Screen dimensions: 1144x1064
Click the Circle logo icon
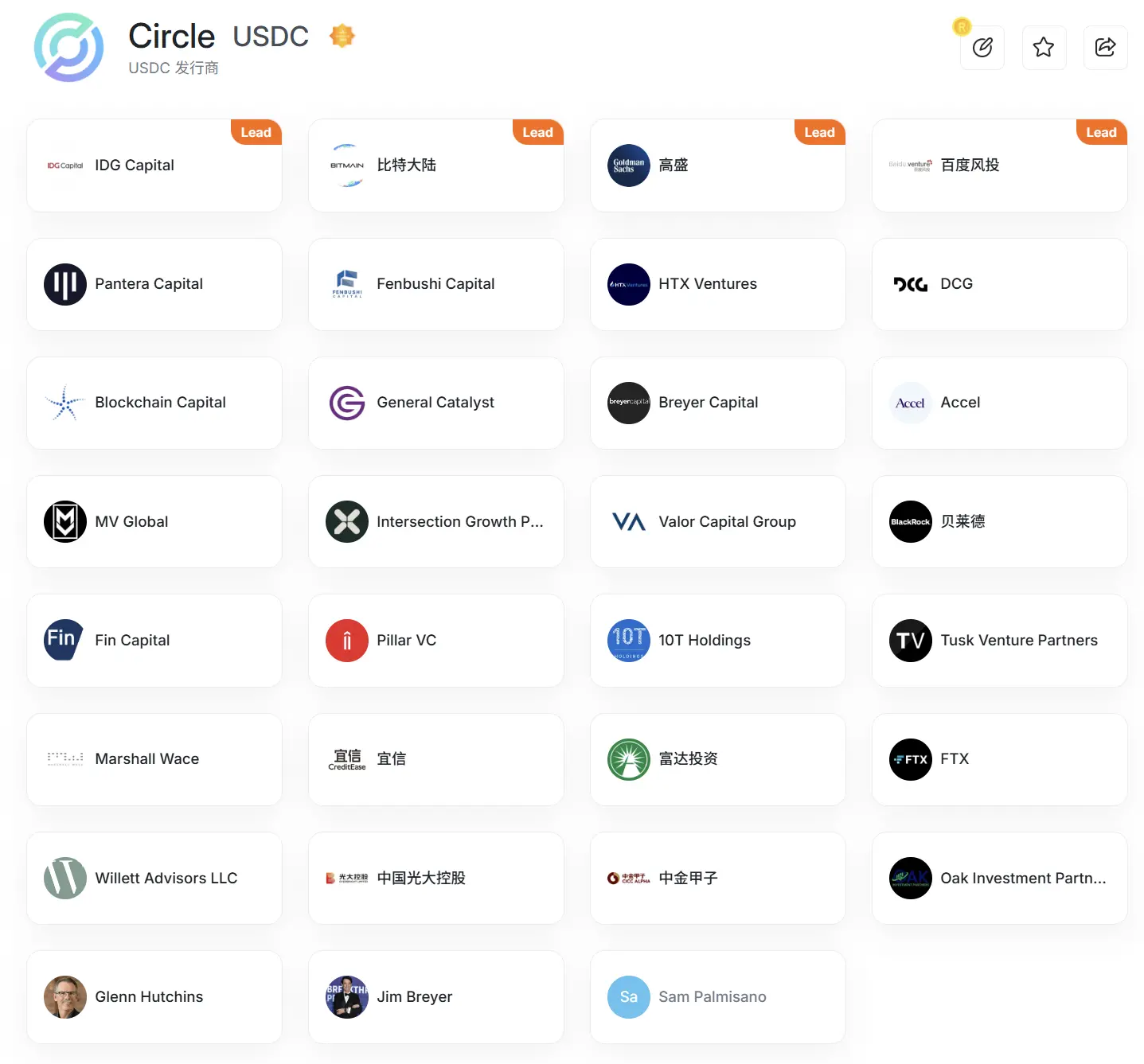[69, 48]
